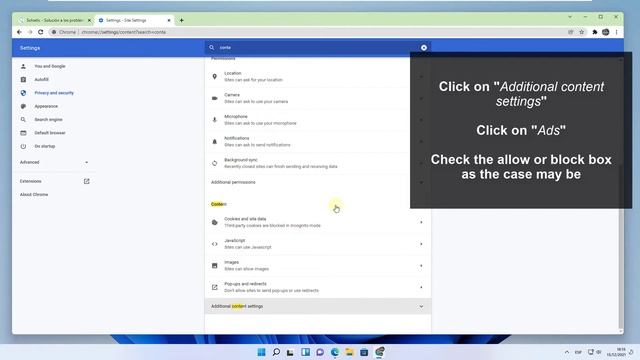The width and height of the screenshot is (640, 360).
Task: Open the Extensions external link in sidebar
Action: (87, 181)
